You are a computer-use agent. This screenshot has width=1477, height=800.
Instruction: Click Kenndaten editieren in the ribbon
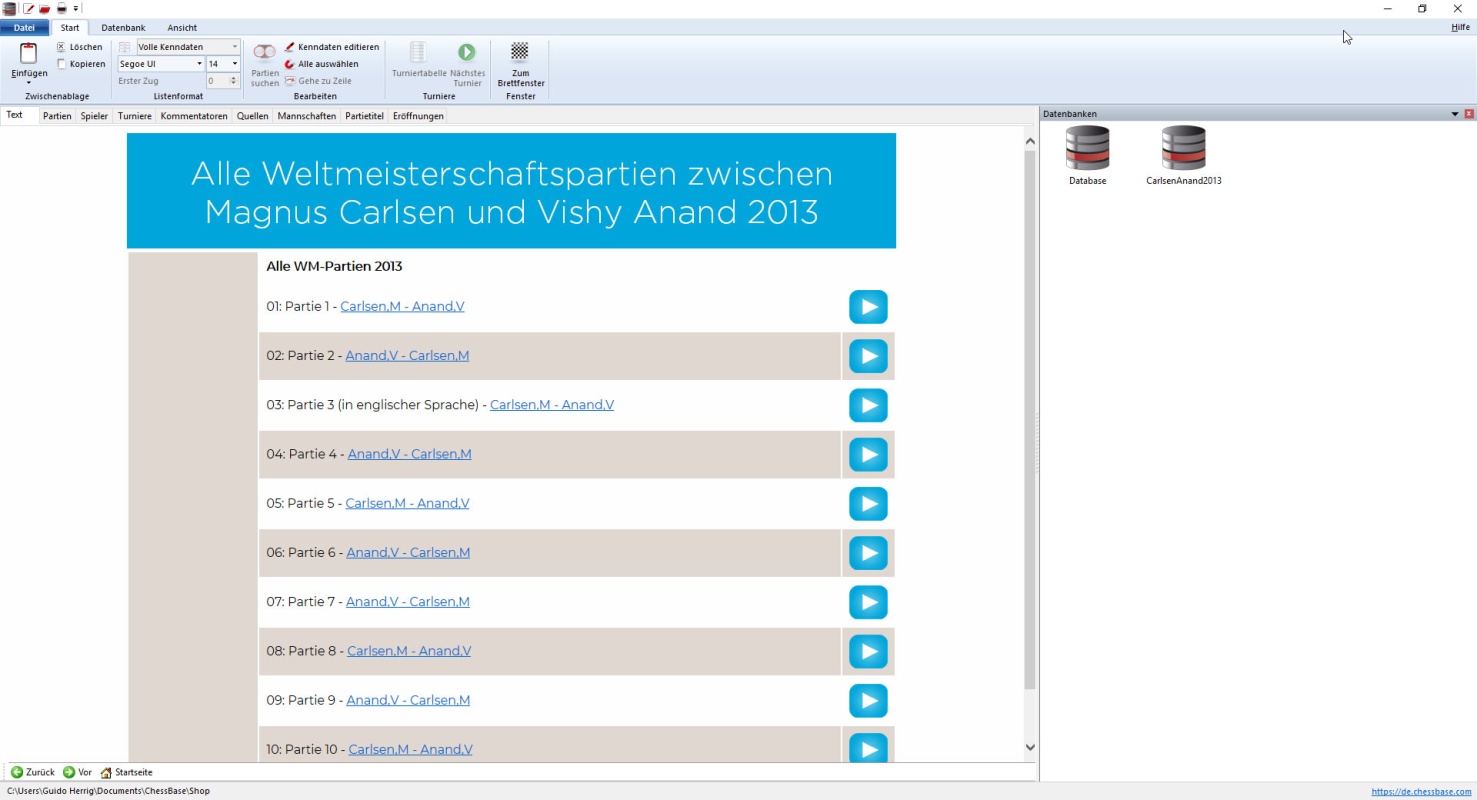[x=332, y=47]
